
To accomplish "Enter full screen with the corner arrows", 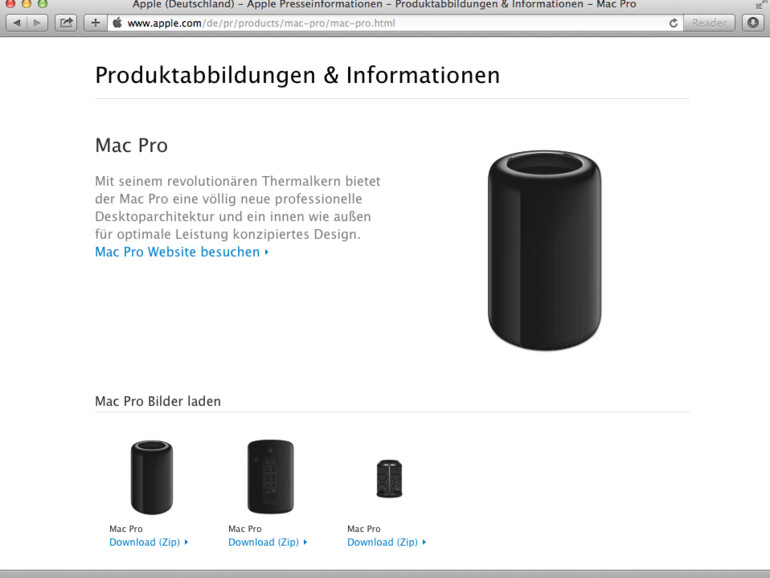I will [x=761, y=4].
